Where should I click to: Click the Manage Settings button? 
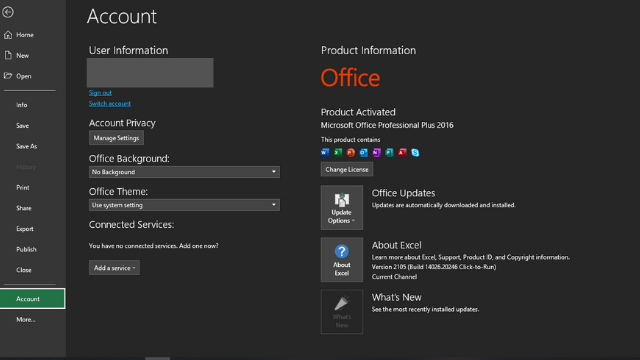pos(116,138)
